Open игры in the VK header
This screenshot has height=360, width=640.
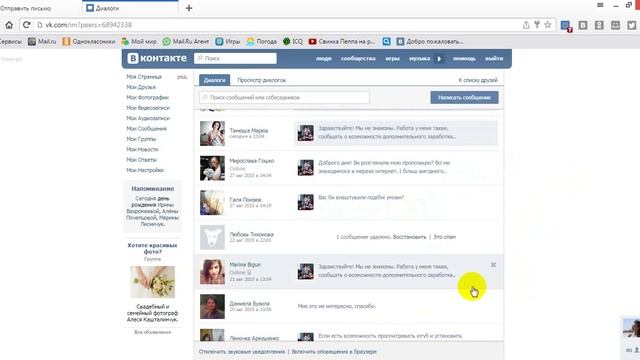tap(392, 59)
